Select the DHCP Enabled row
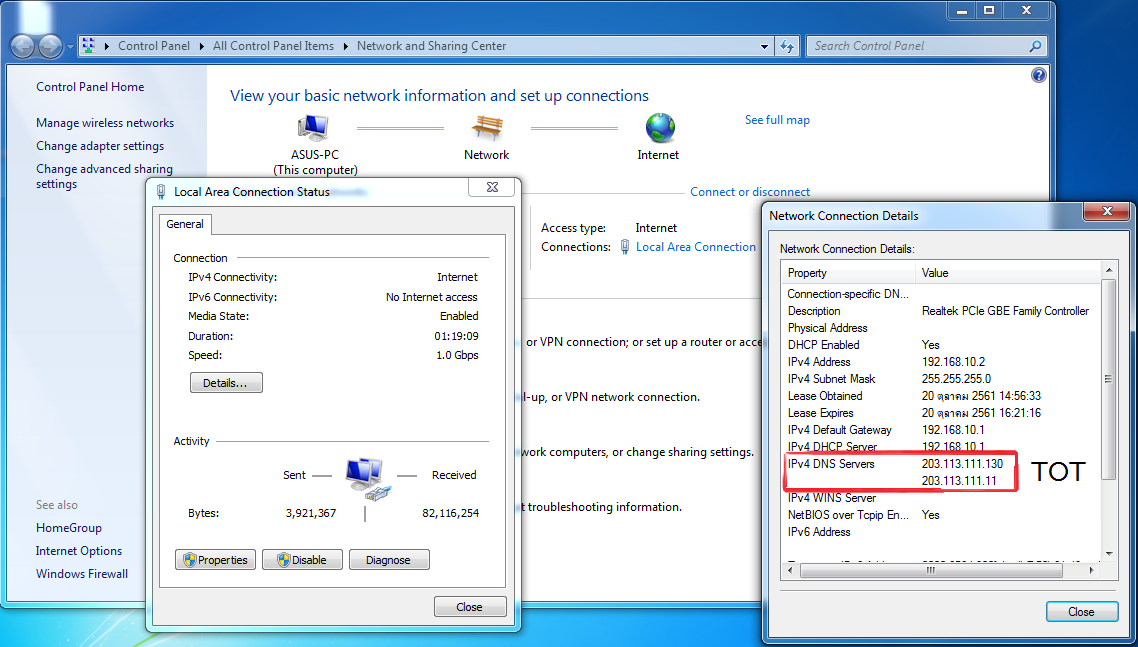Image resolution: width=1138 pixels, height=647 pixels. pos(940,345)
